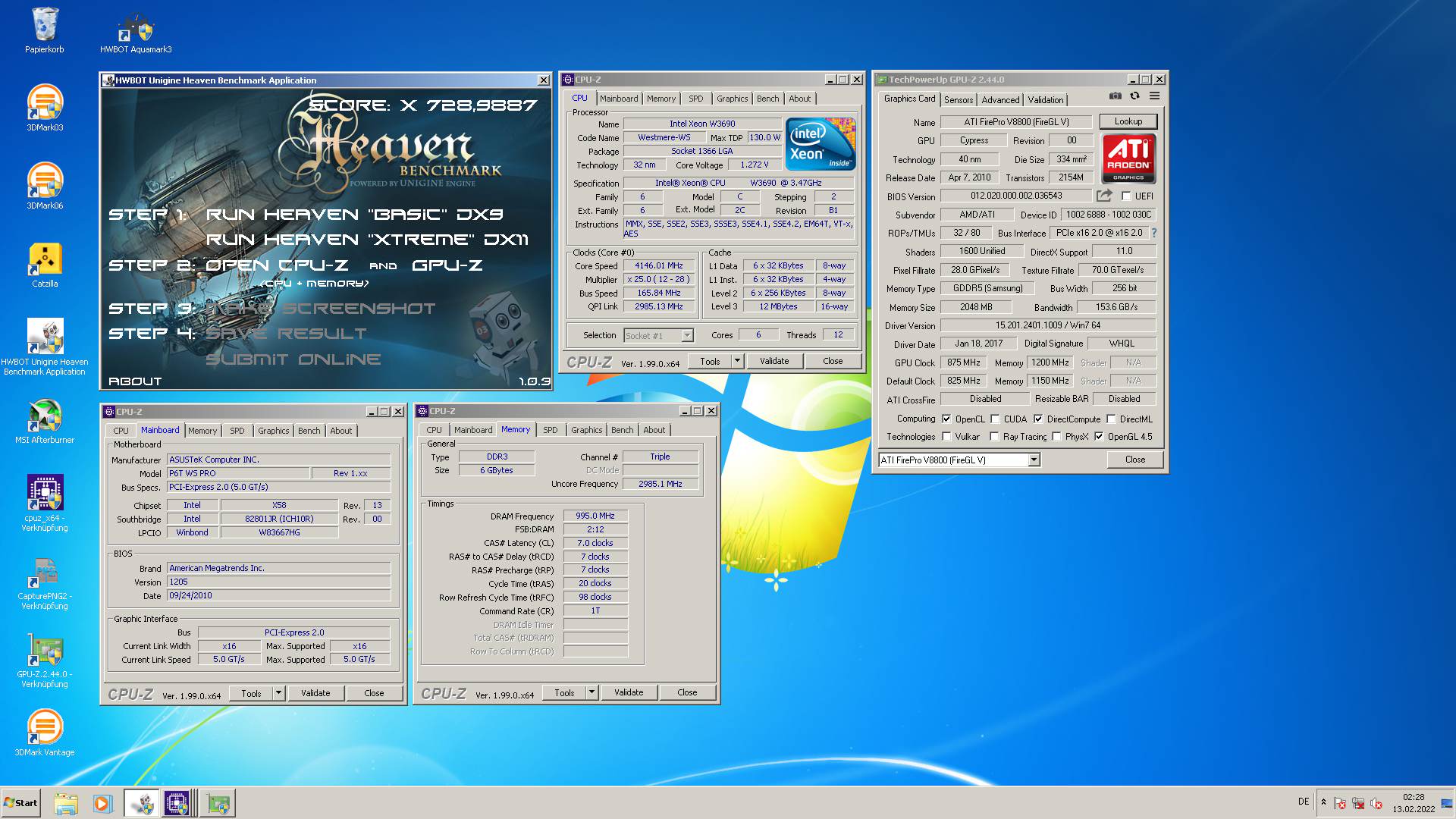Click OPEN CPU-Z in HWBOT Heaven step 2
This screenshot has width=1456, height=819.
[x=277, y=265]
